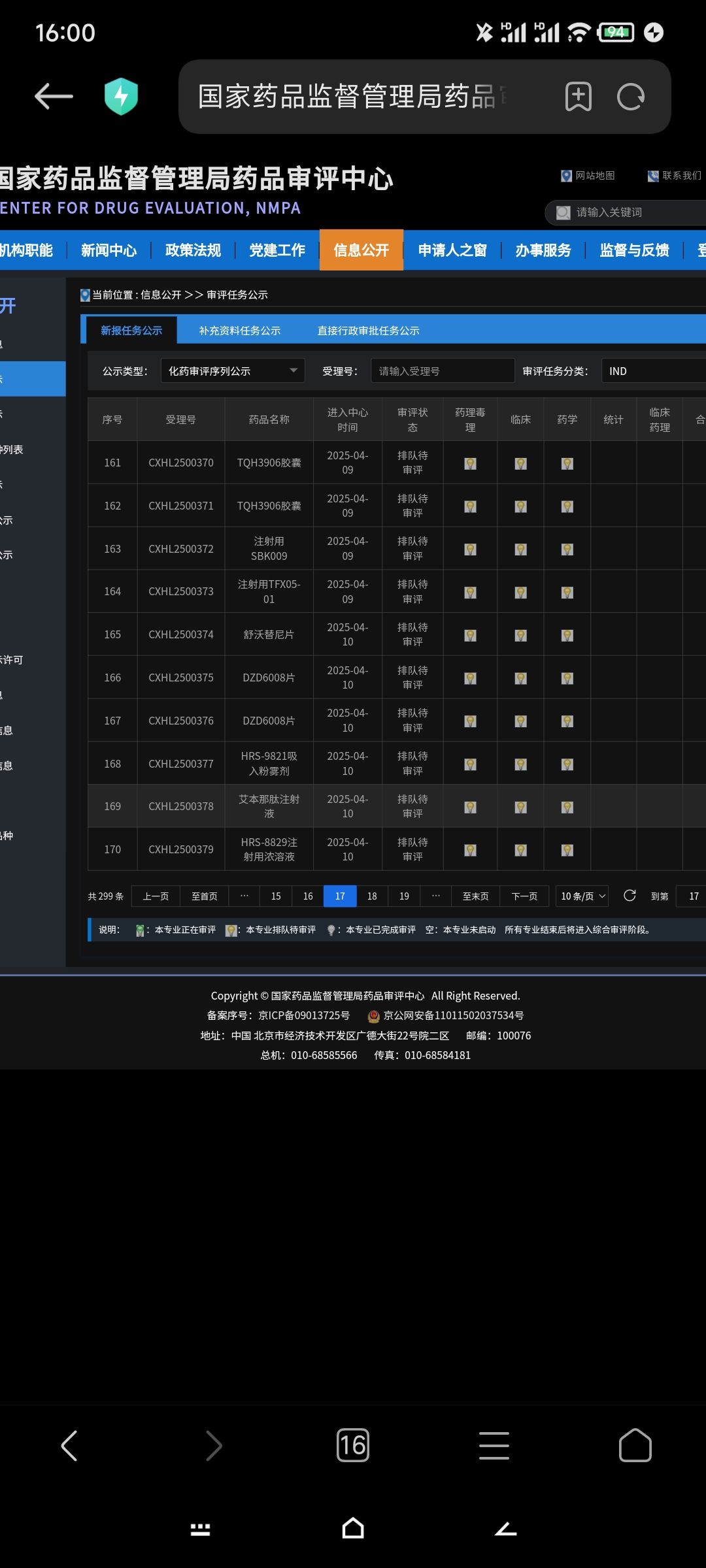Click 临床 bulb icon for CXHL2500370
This screenshot has width=706, height=1568.
(520, 463)
